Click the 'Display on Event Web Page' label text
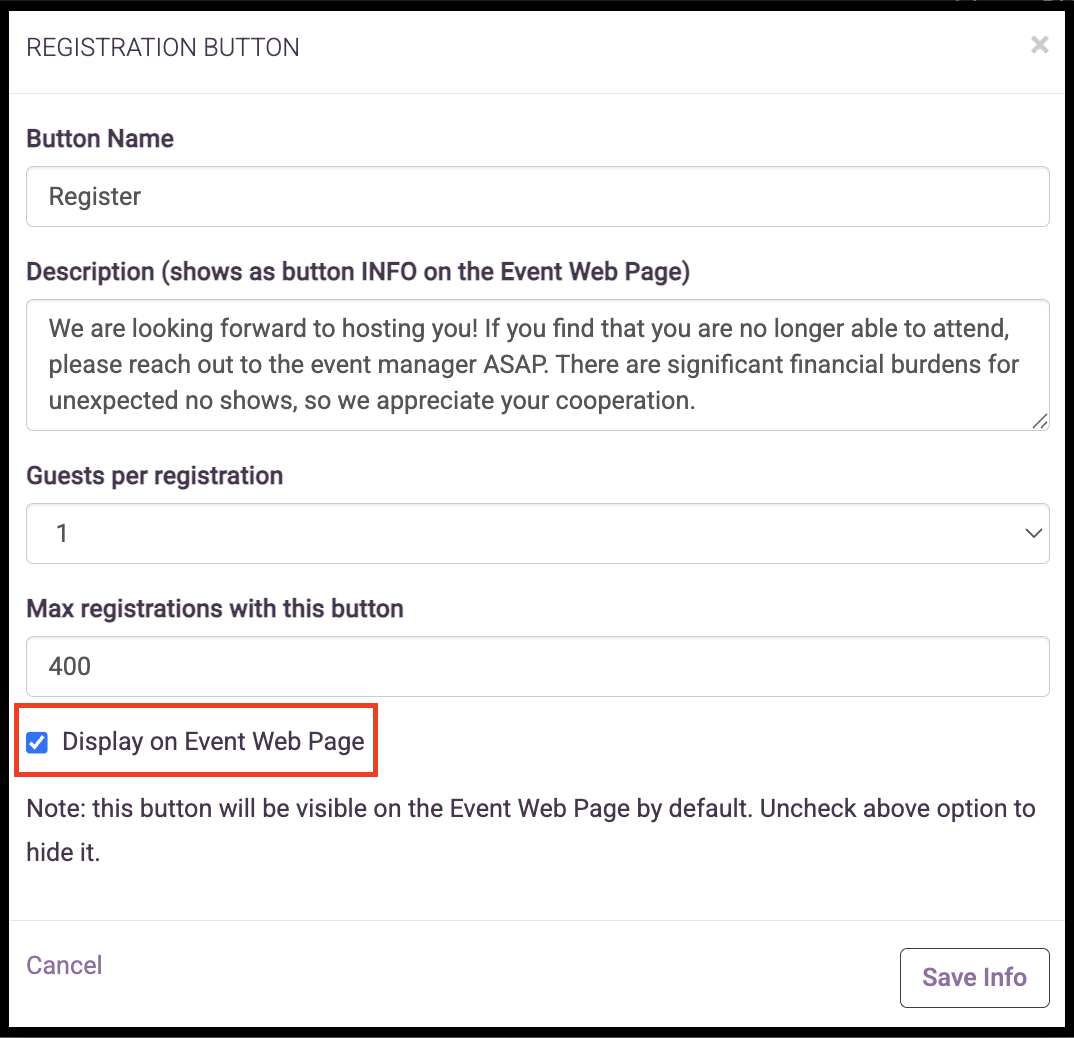 213,742
